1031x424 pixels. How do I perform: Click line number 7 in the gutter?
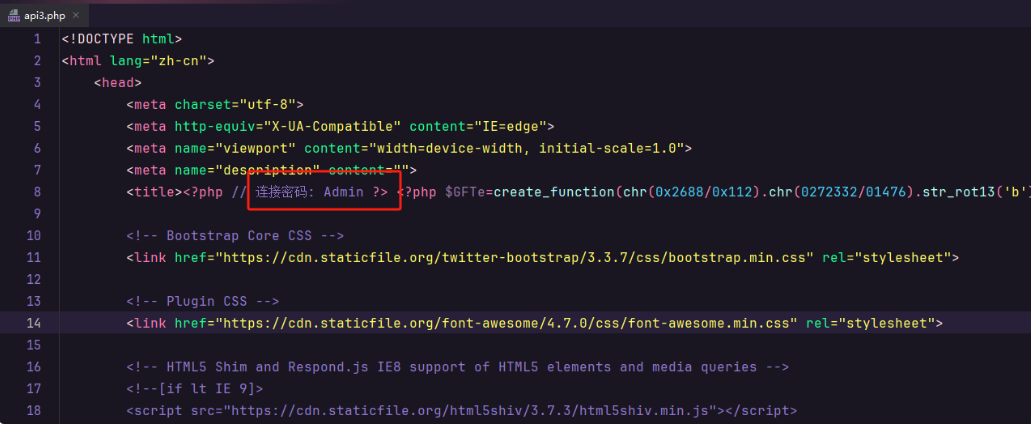pyautogui.click(x=37, y=170)
